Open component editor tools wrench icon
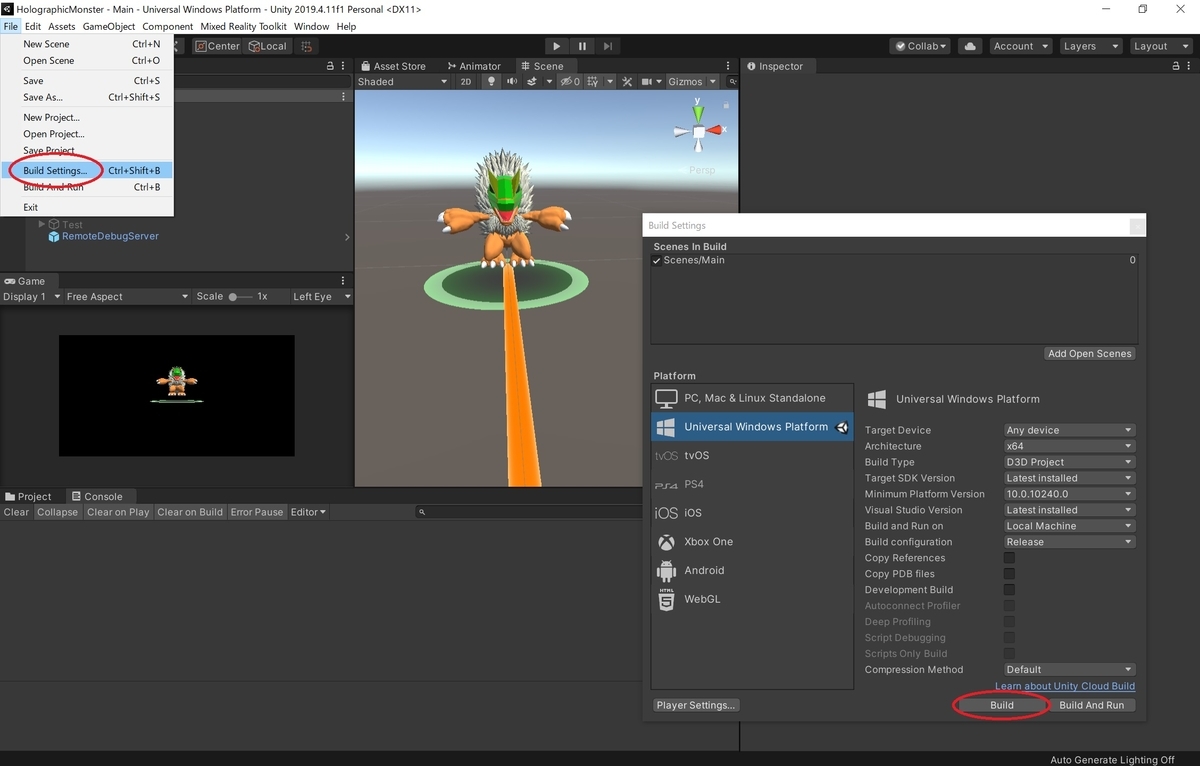 click(627, 82)
